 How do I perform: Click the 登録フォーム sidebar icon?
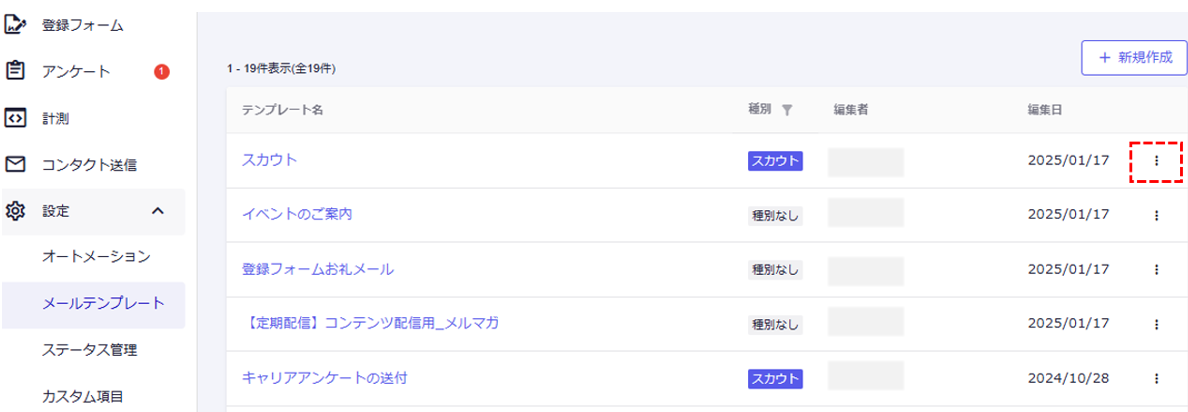coord(15,25)
